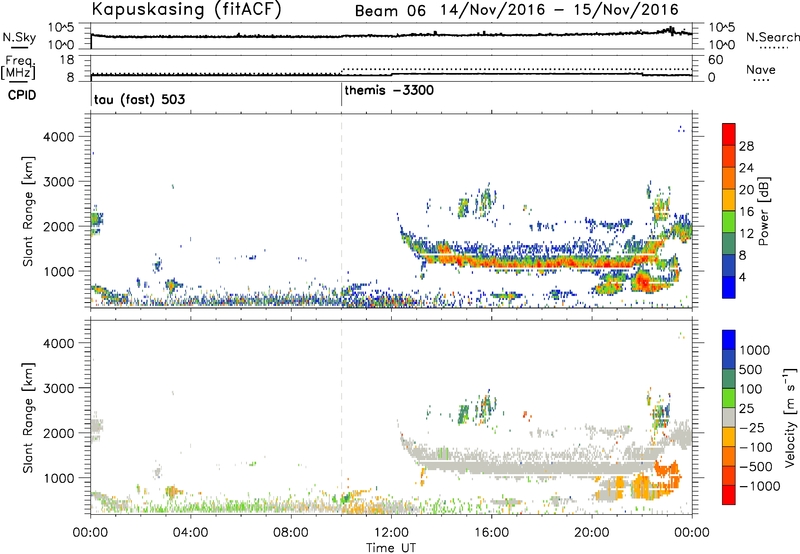Click the '18' tick on frequency axis
Viewport: 800px width, 554px height.
67,60
